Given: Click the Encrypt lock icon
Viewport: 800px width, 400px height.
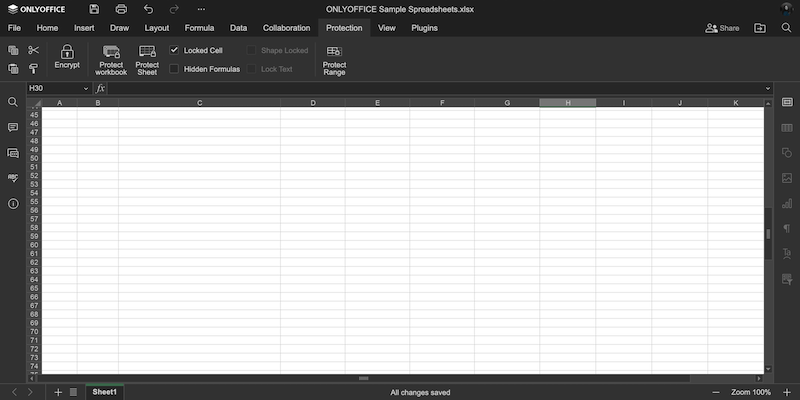Looking at the screenshot, I should coord(67,52).
